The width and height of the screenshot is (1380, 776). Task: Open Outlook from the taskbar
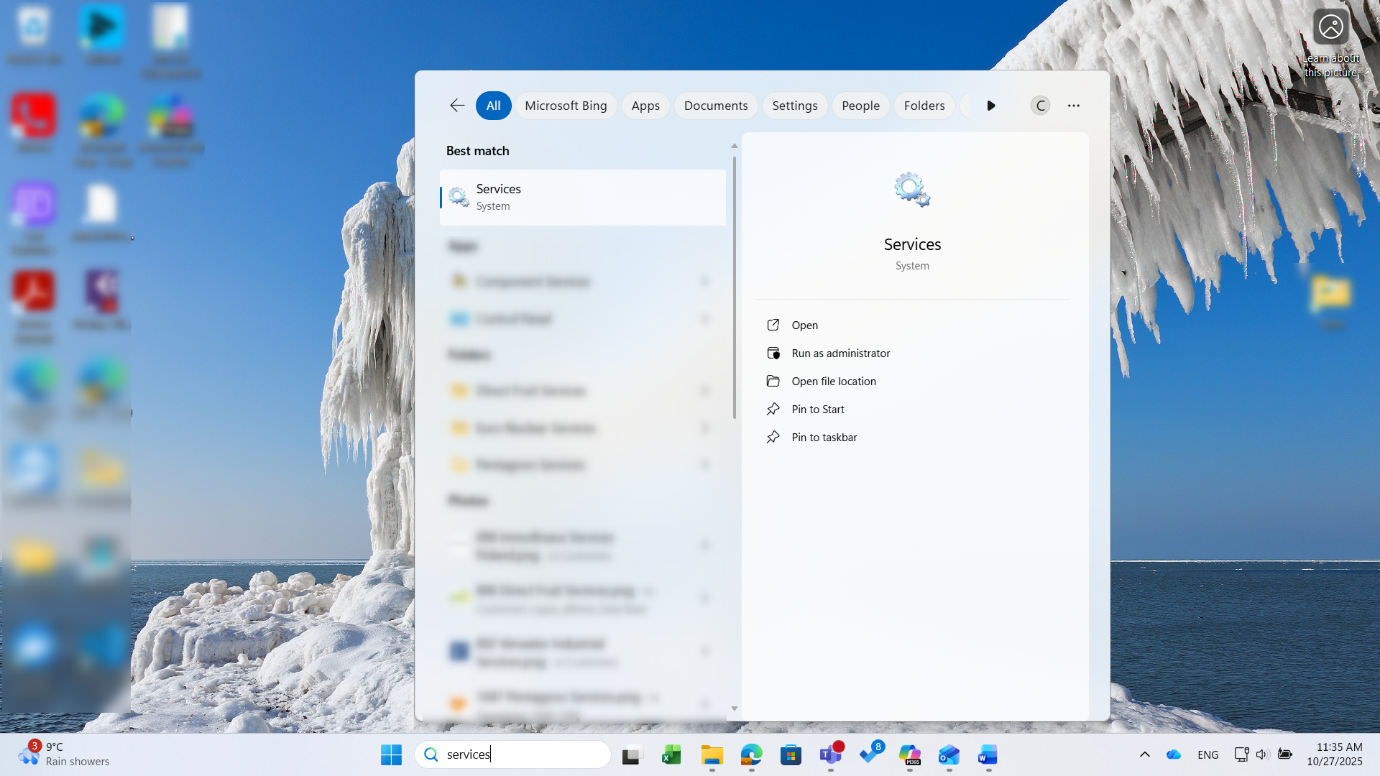949,755
